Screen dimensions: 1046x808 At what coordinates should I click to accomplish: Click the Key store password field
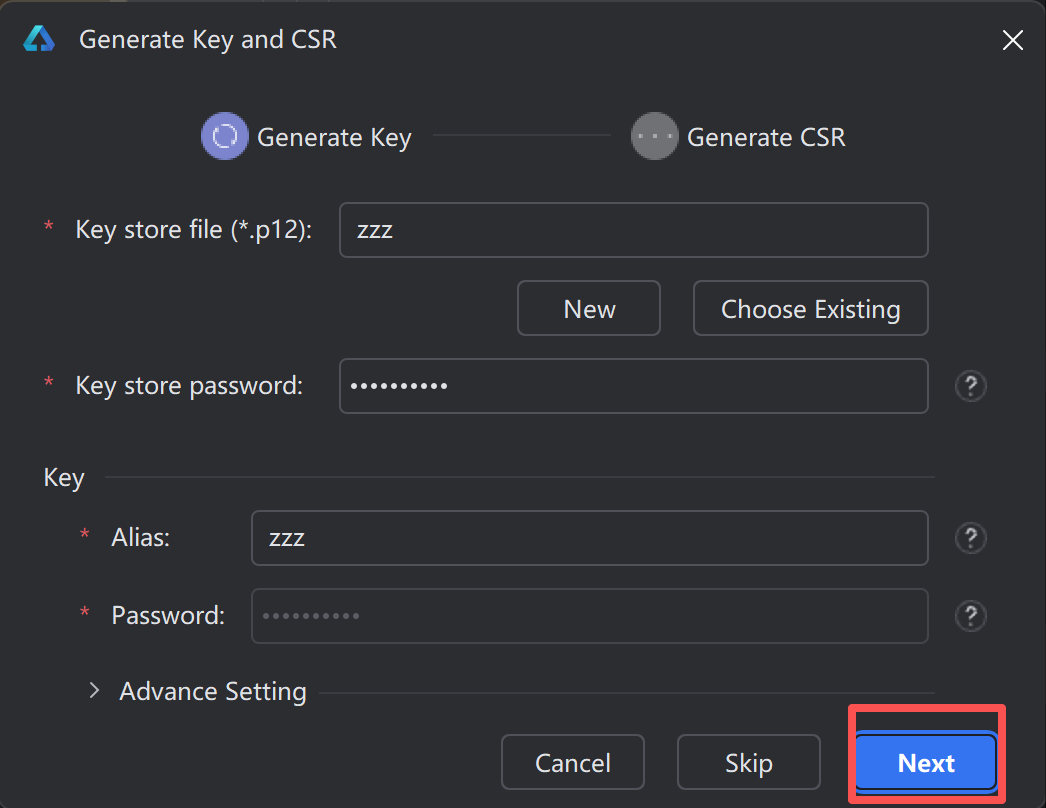(x=633, y=386)
